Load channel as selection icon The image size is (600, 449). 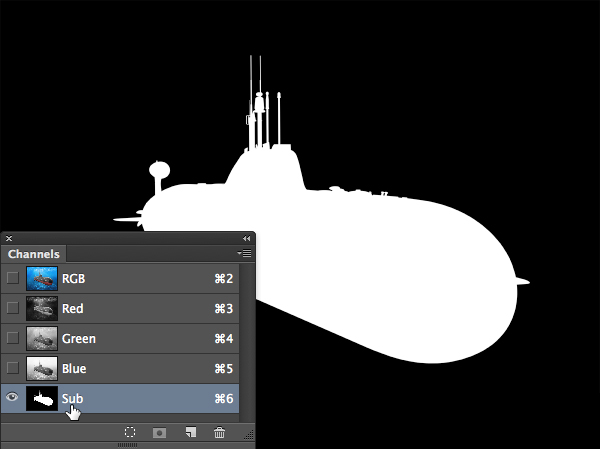[130, 432]
